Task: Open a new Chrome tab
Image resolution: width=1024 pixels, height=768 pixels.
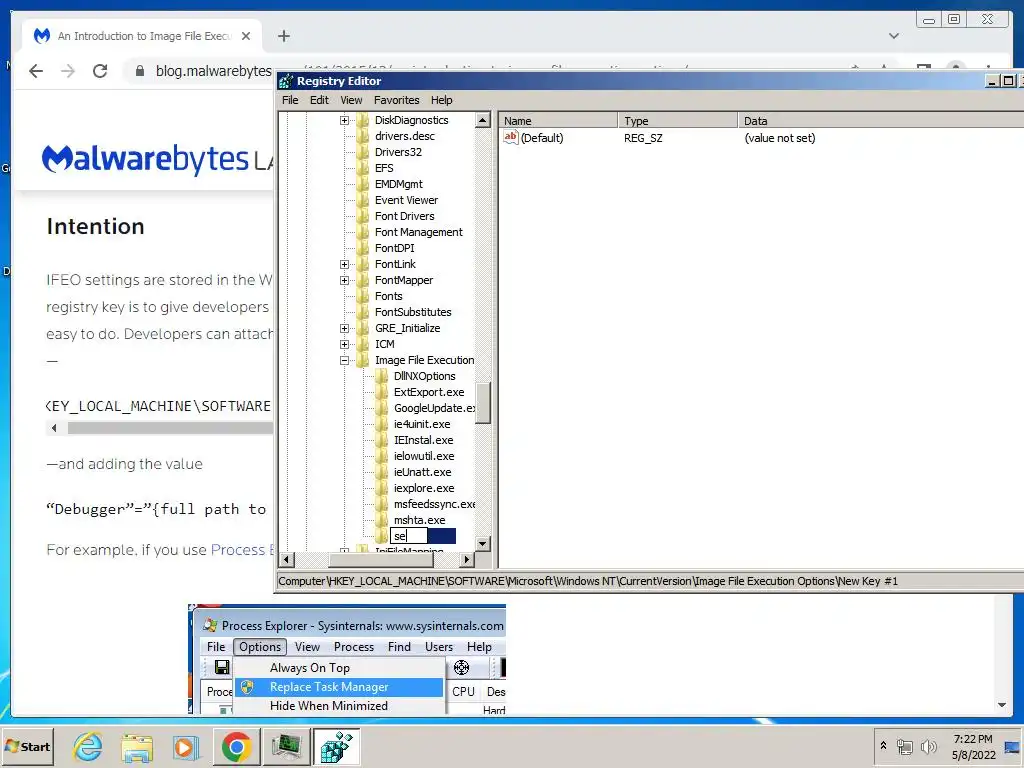Action: (x=283, y=36)
